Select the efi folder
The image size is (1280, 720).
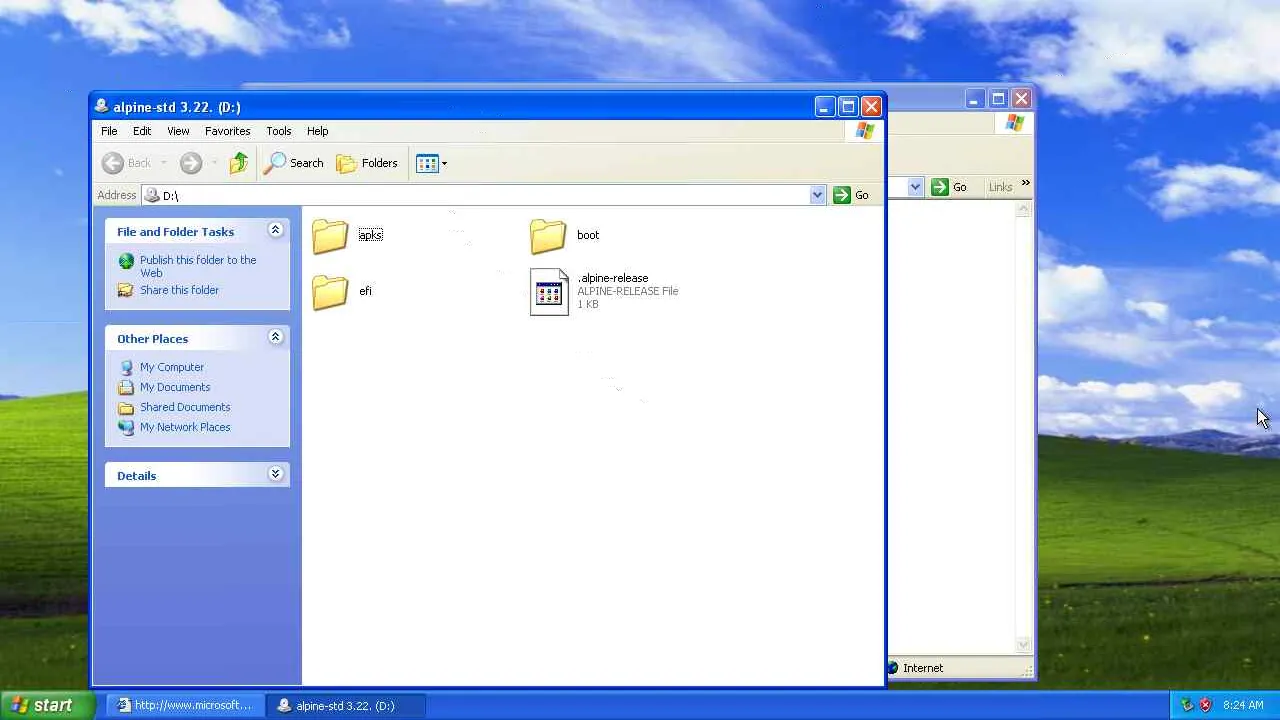pyautogui.click(x=342, y=292)
